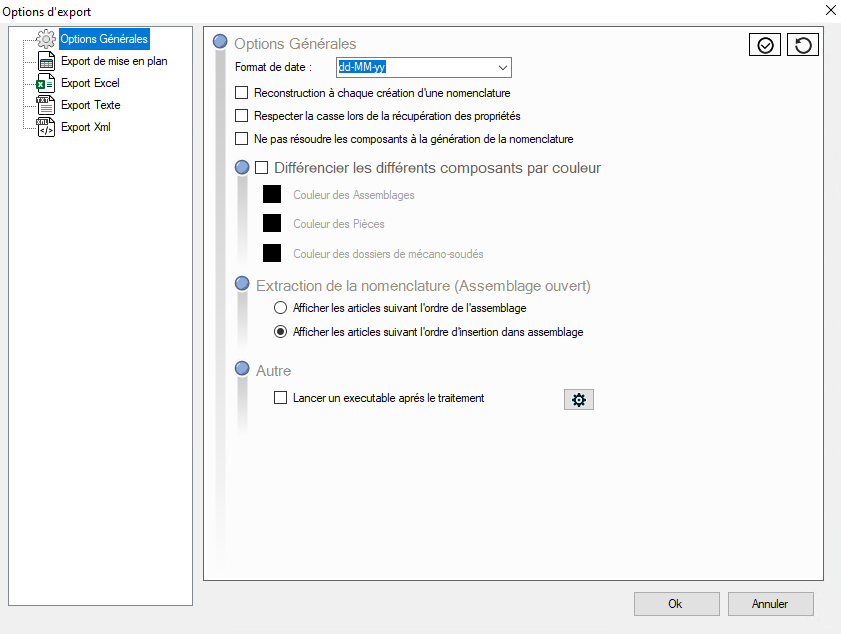Screen dimensions: 841x634
Task: Collapse Extraction de la nomenclature section
Action: pos(242,285)
